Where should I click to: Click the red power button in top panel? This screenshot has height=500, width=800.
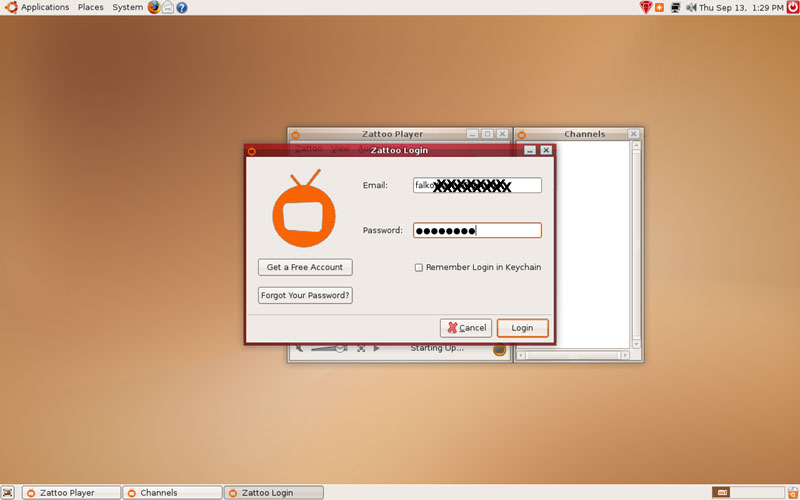point(792,7)
